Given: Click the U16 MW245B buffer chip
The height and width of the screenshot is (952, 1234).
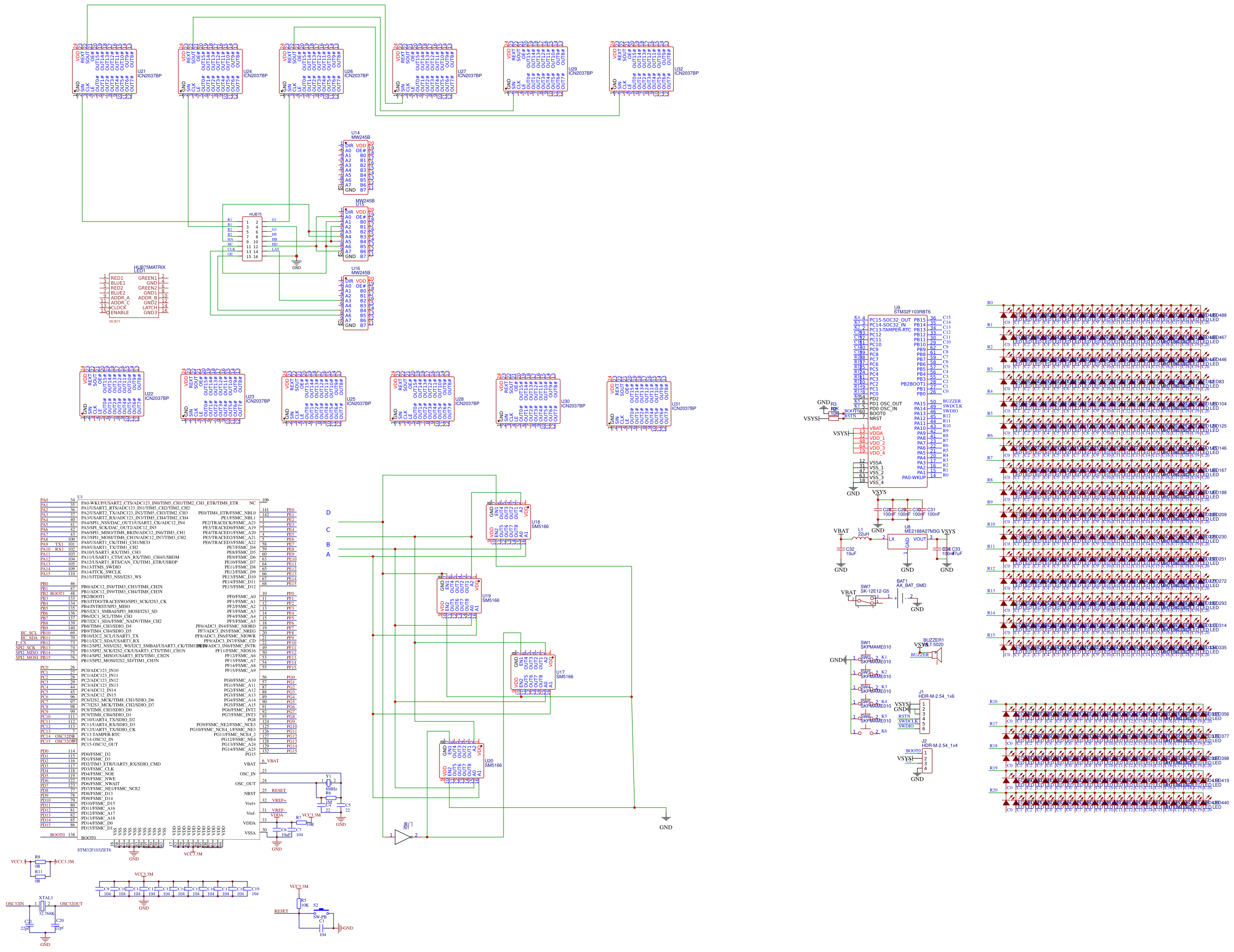Looking at the screenshot, I should coord(355,303).
